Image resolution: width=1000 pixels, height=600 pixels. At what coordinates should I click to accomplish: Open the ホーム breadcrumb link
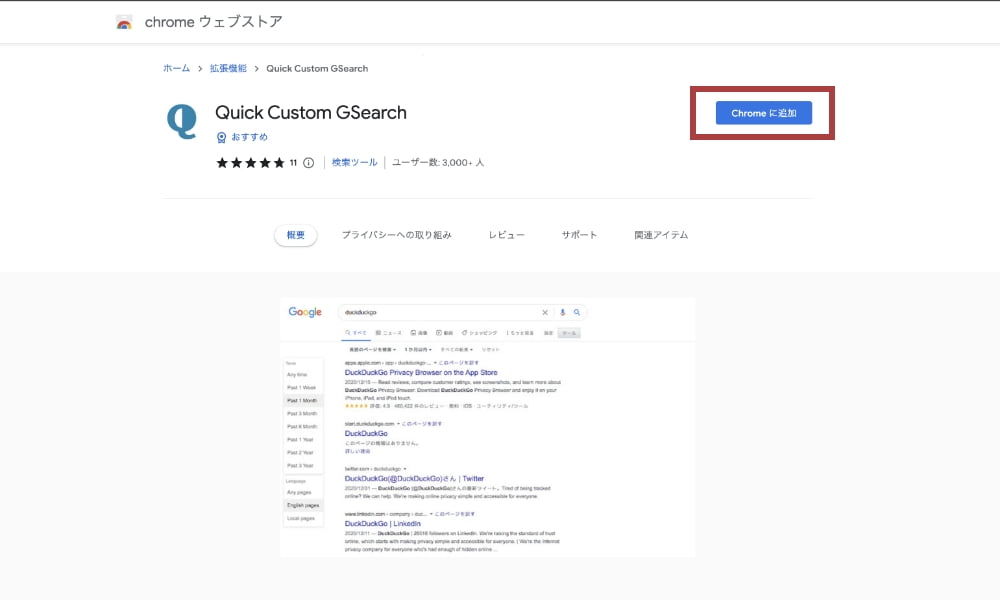click(176, 68)
